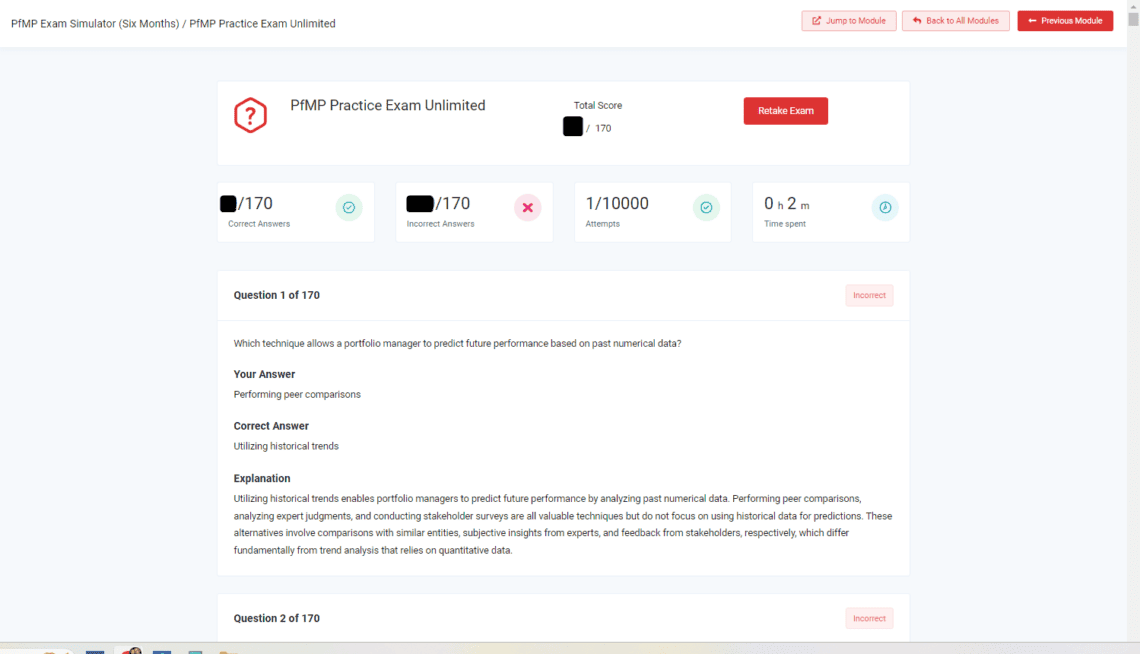Click the external-link icon inside Jump to Module
Screen dimensions: 1140x654
815,20
